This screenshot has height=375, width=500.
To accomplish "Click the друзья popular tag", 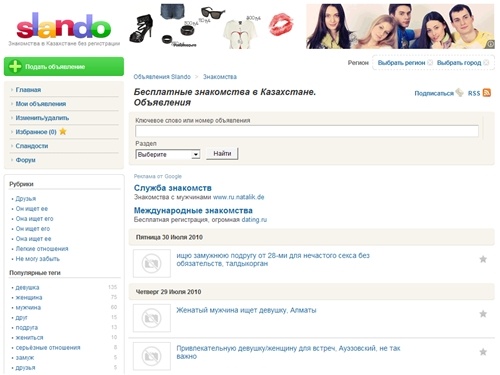I will (x=25, y=367).
